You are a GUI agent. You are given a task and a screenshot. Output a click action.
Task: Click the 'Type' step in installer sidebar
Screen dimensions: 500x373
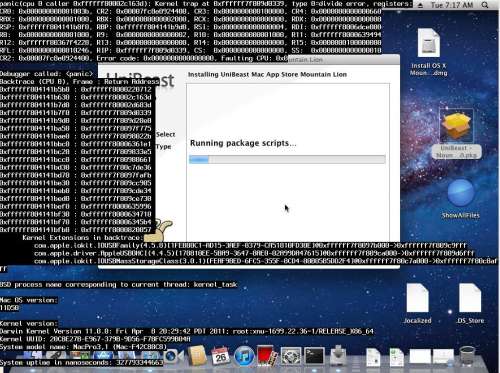(163, 147)
